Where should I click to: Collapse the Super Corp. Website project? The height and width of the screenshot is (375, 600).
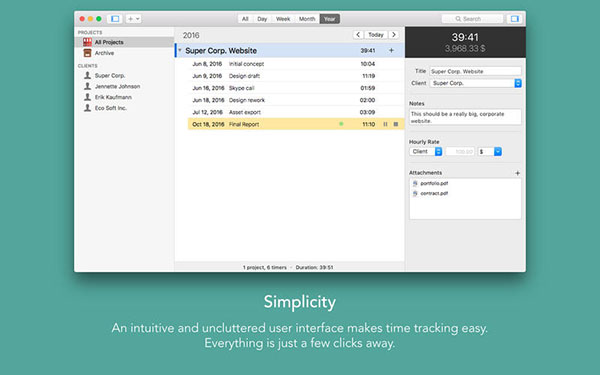(x=180, y=51)
